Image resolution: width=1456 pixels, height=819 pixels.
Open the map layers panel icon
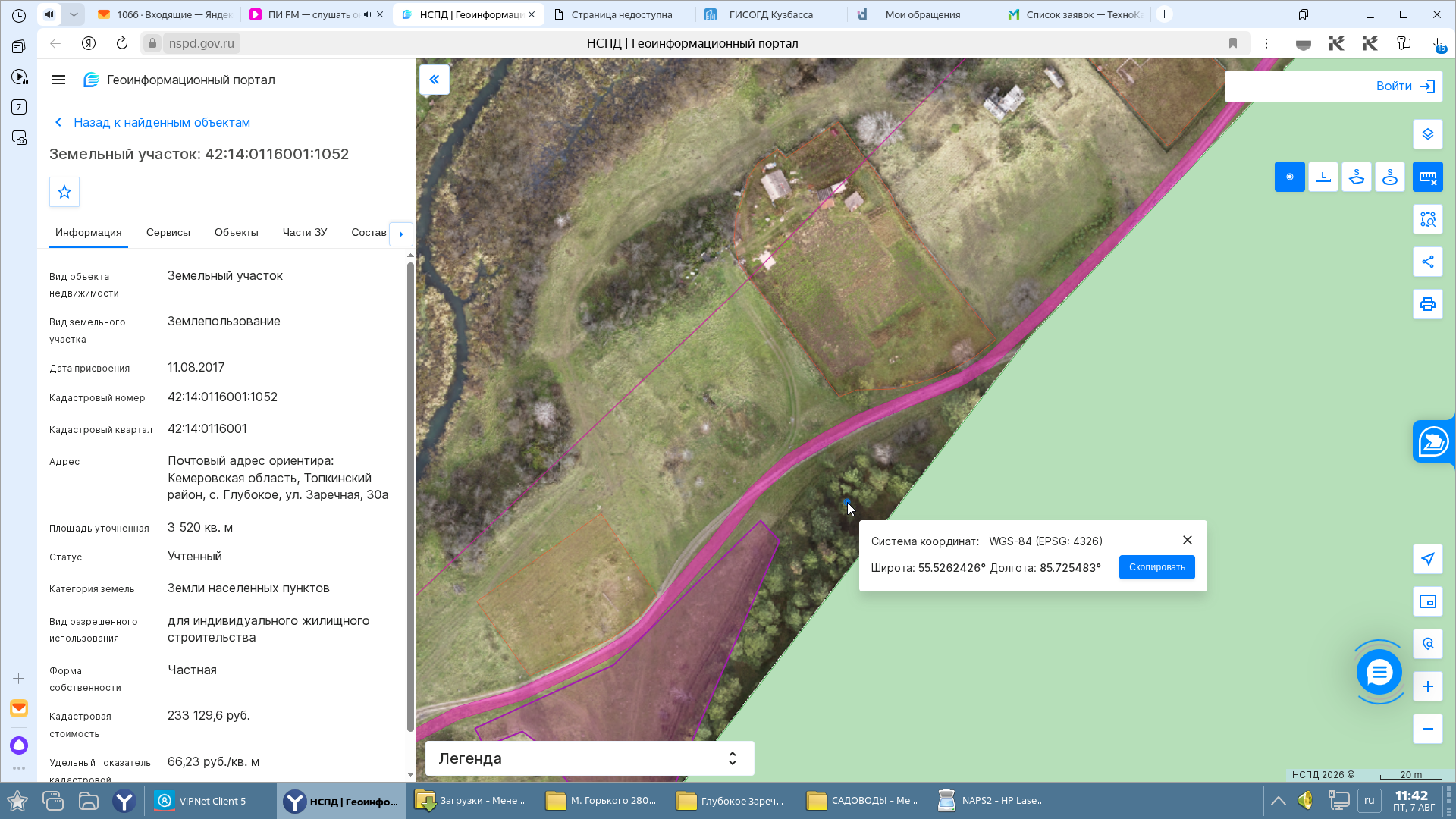click(x=1427, y=134)
